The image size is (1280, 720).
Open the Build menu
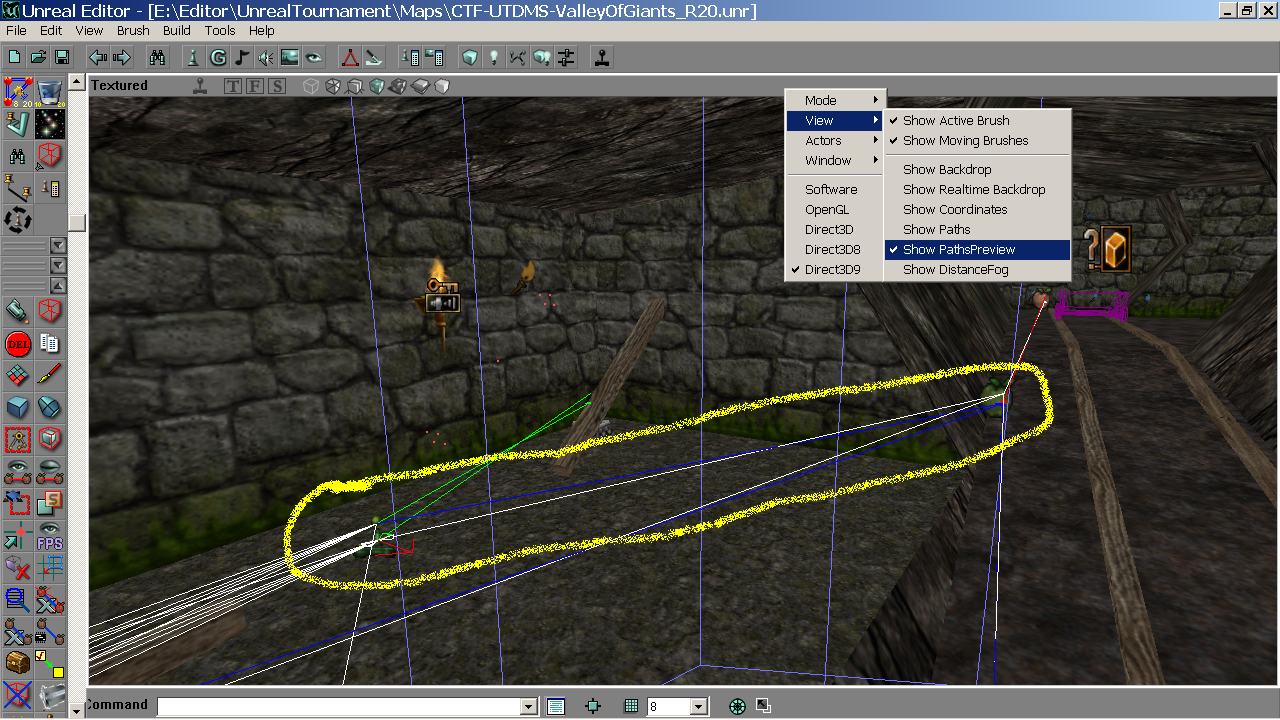click(x=177, y=31)
